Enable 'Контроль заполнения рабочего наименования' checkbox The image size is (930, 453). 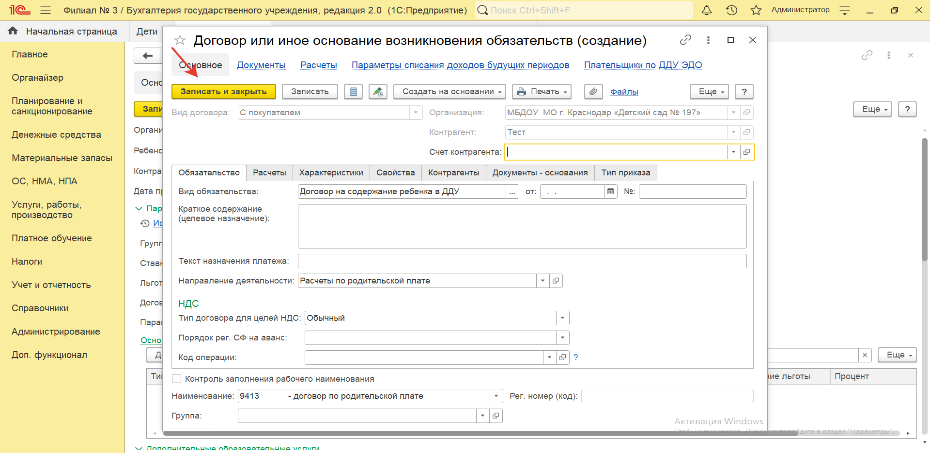point(178,379)
